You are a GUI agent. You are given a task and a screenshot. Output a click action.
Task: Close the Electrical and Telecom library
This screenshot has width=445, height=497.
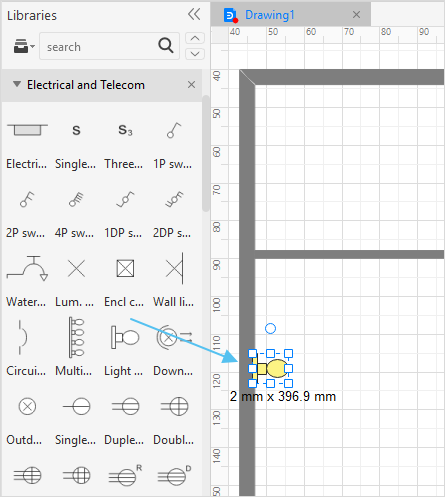click(191, 85)
